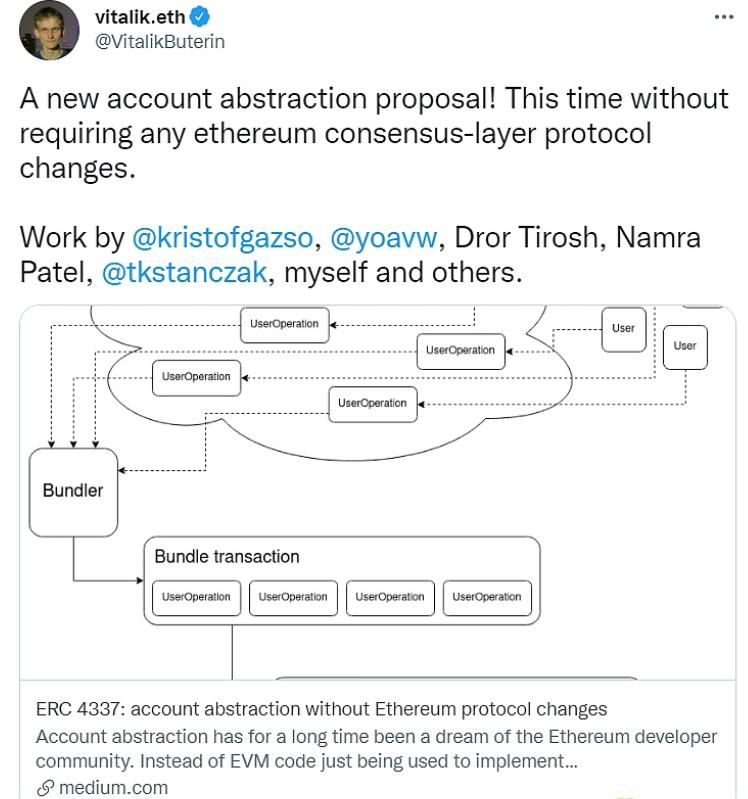This screenshot has height=799, width=748.
Task: Click the article description preview text
Action: pyautogui.click(x=376, y=748)
